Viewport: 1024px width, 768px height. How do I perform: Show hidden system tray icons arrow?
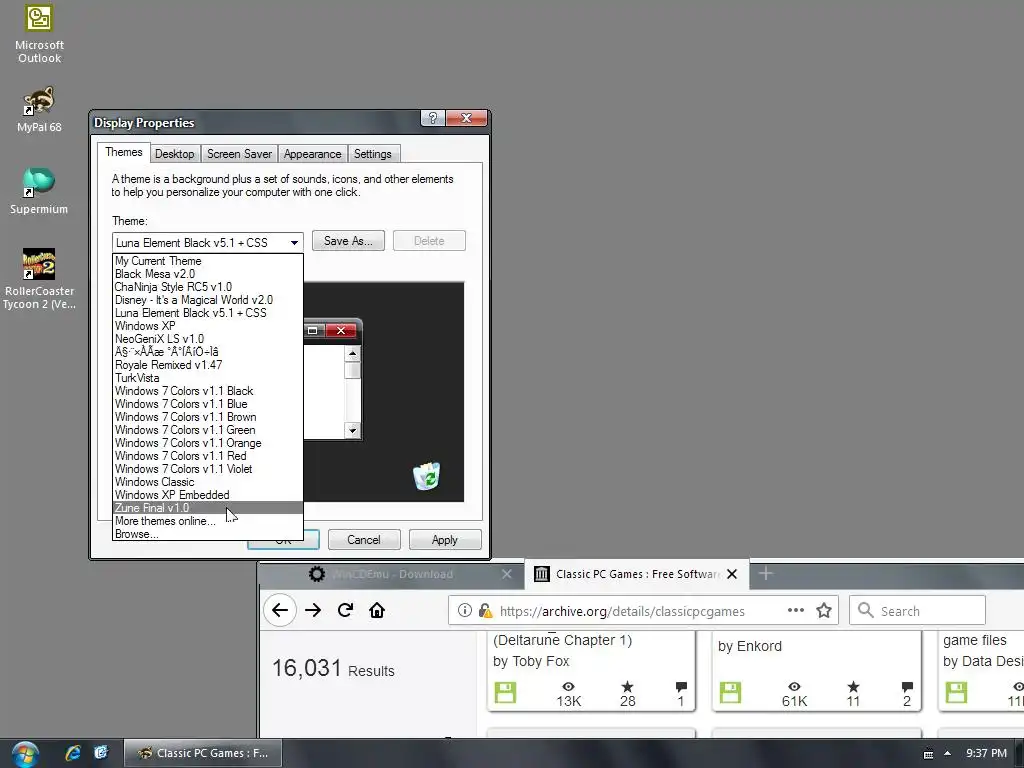click(948, 753)
